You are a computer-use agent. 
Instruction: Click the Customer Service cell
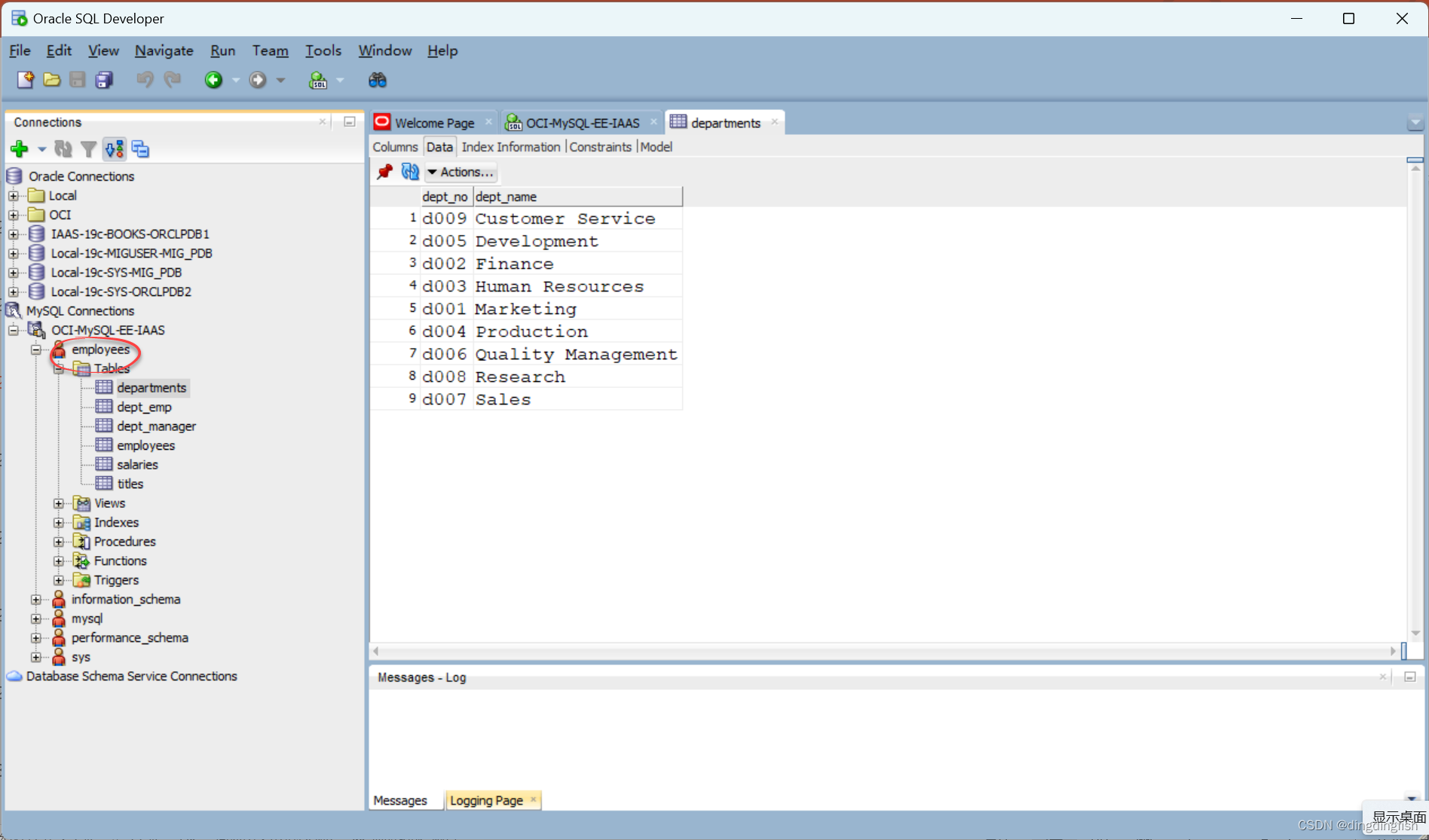coord(577,218)
